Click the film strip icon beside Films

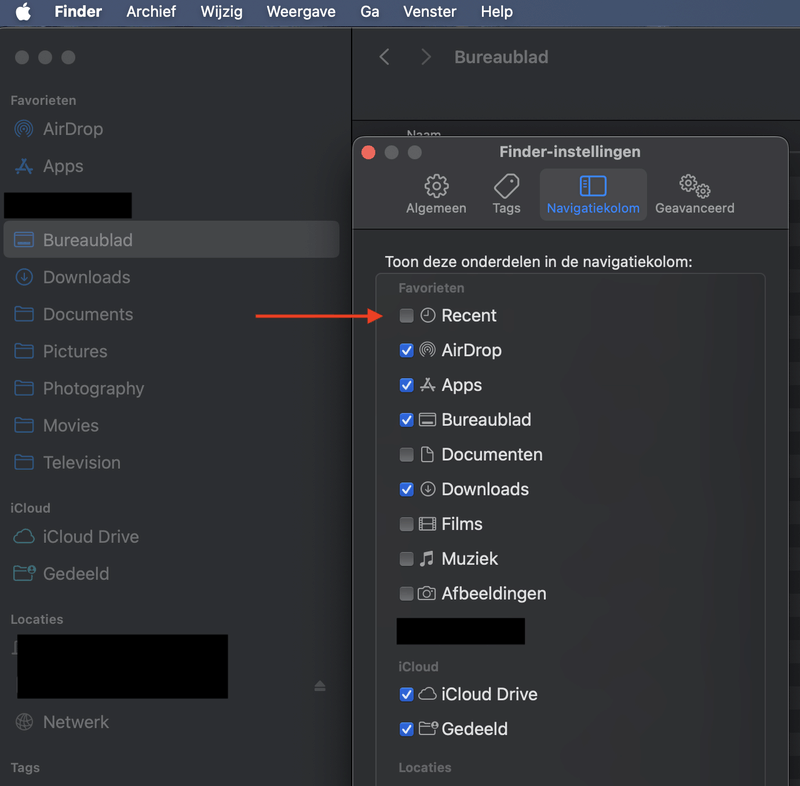click(x=428, y=524)
